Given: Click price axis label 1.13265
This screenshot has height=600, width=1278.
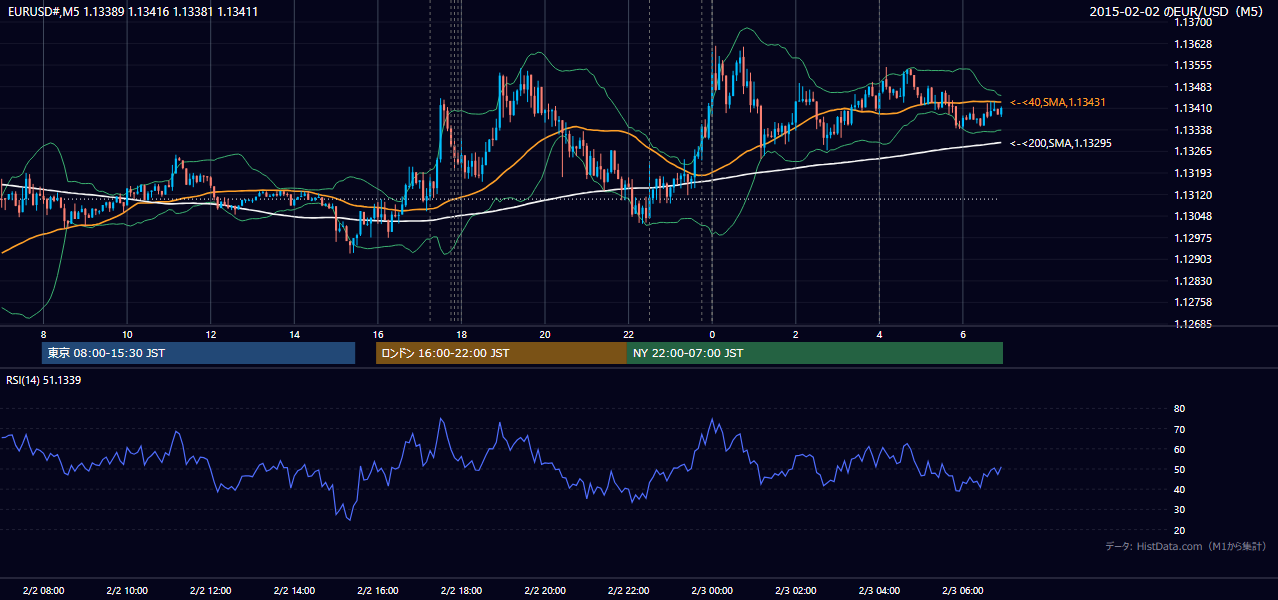Looking at the screenshot, I should [x=1193, y=151].
